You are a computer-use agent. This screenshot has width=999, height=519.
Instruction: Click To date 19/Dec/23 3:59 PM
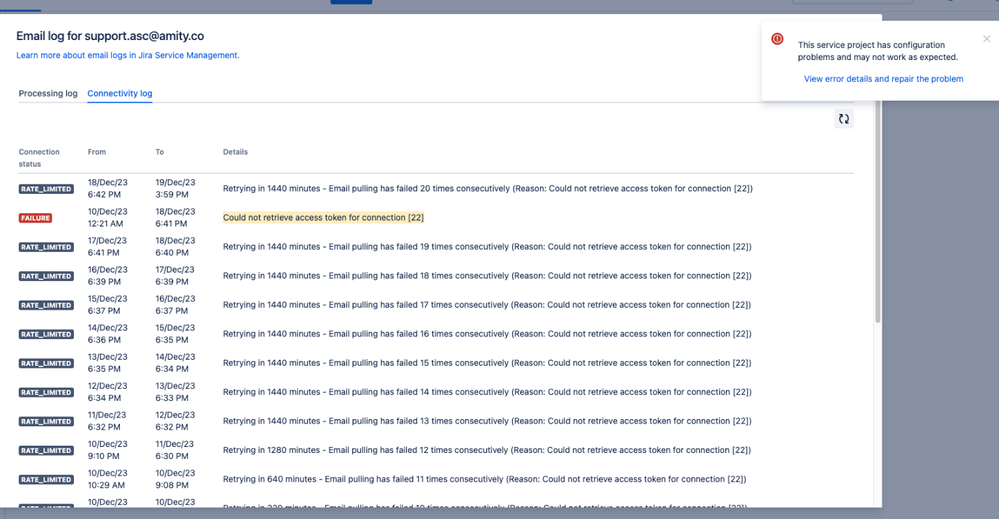point(175,188)
